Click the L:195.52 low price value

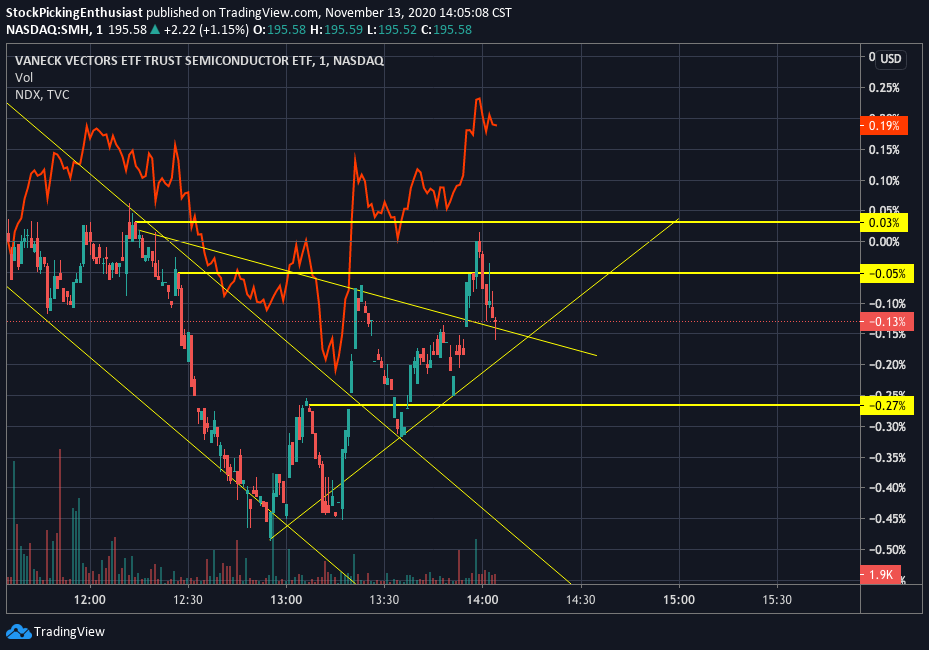point(392,30)
